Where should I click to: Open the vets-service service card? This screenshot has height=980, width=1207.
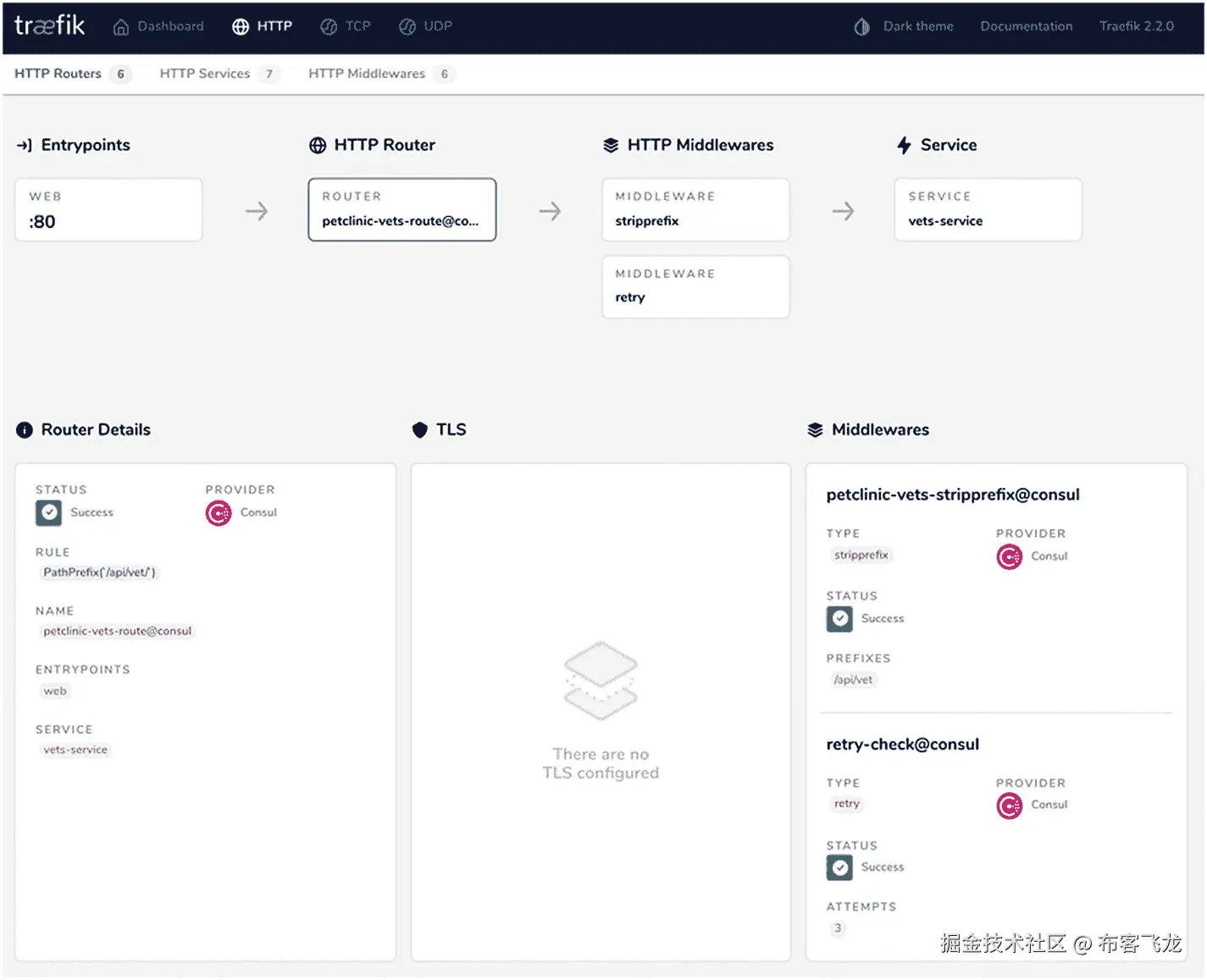pos(988,209)
